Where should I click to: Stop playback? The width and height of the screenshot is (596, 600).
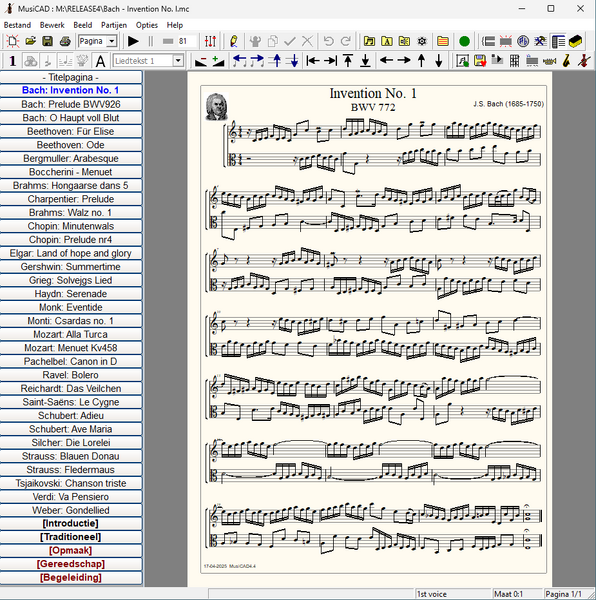pos(168,41)
